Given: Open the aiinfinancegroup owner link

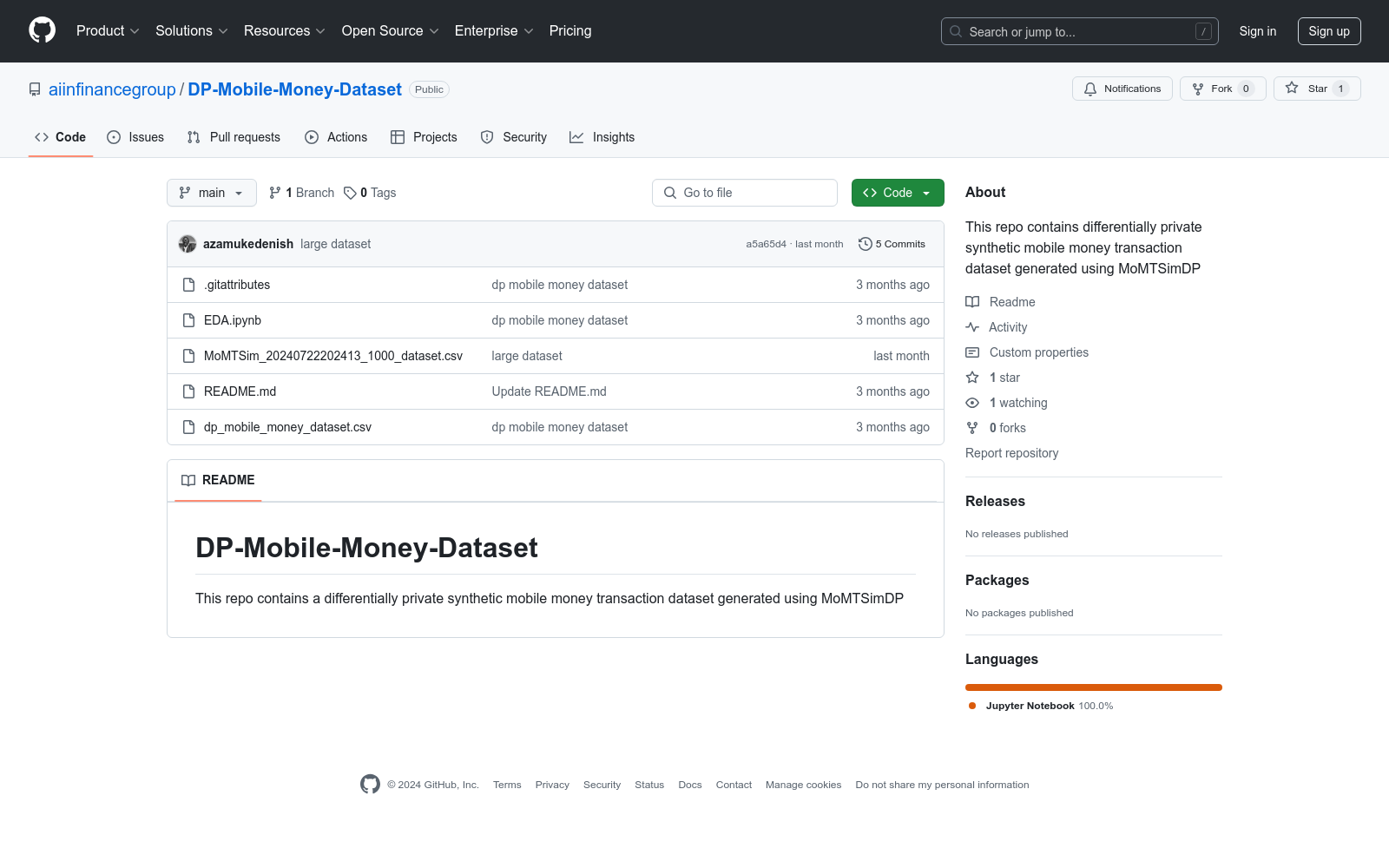Looking at the screenshot, I should pyautogui.click(x=112, y=89).
